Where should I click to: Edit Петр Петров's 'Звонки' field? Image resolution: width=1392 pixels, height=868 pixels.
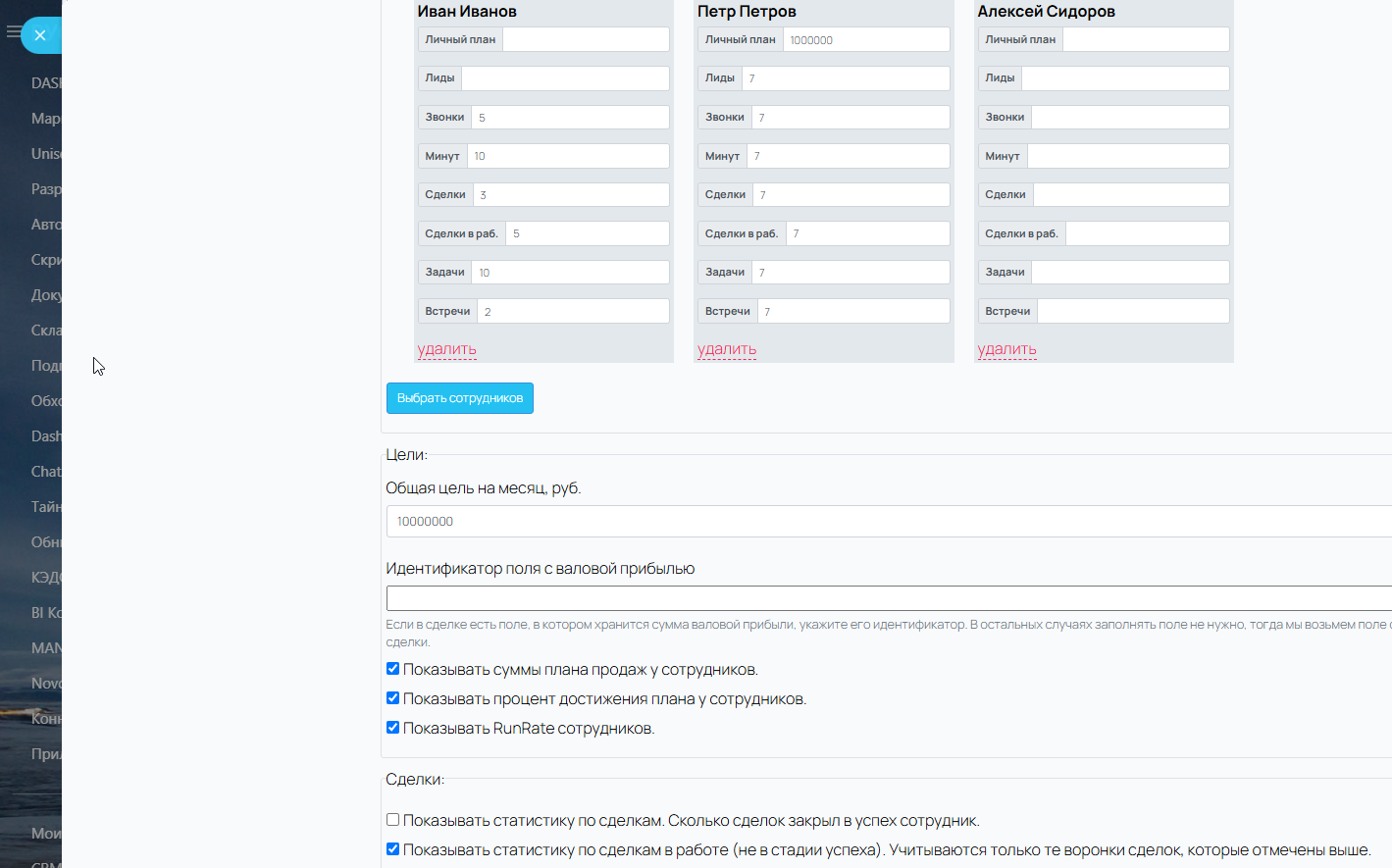click(x=851, y=117)
